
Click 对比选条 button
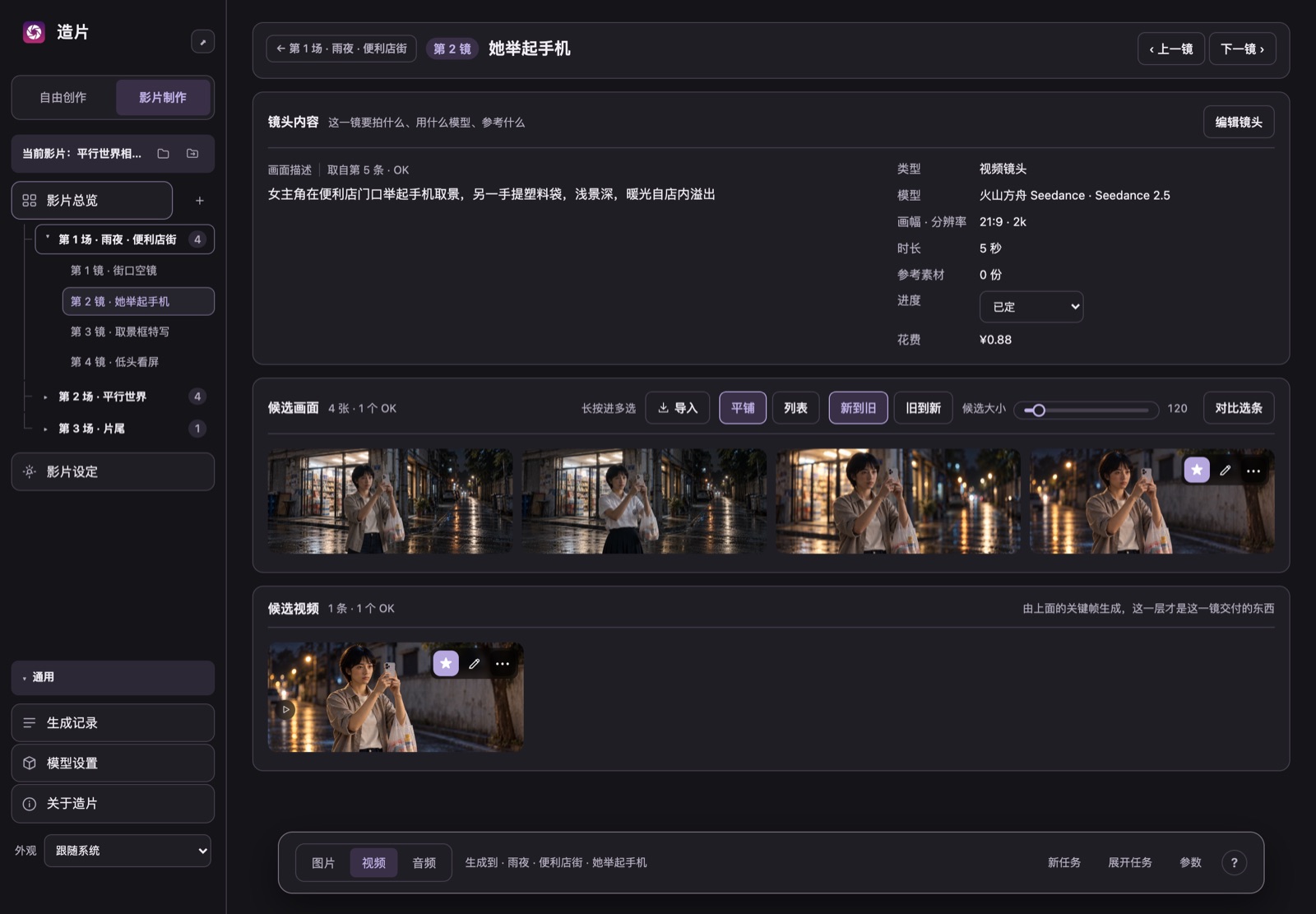1239,408
